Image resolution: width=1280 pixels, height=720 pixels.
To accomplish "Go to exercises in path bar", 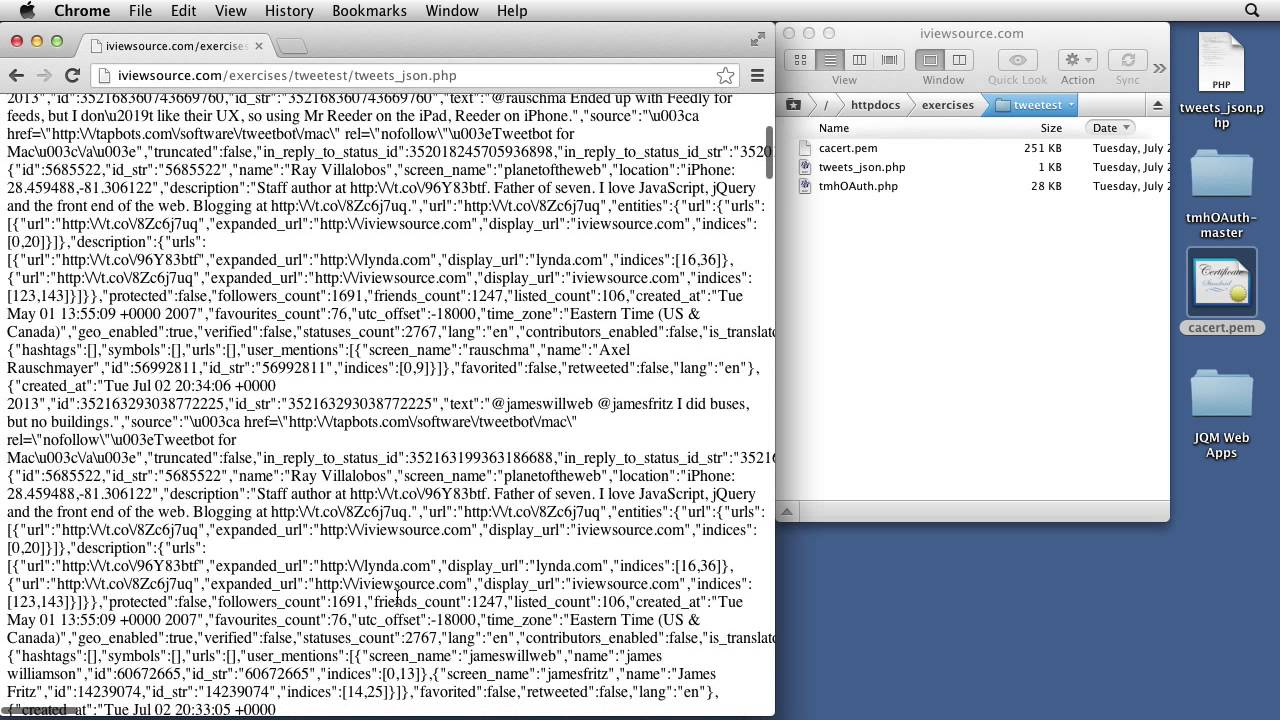I will tap(947, 105).
